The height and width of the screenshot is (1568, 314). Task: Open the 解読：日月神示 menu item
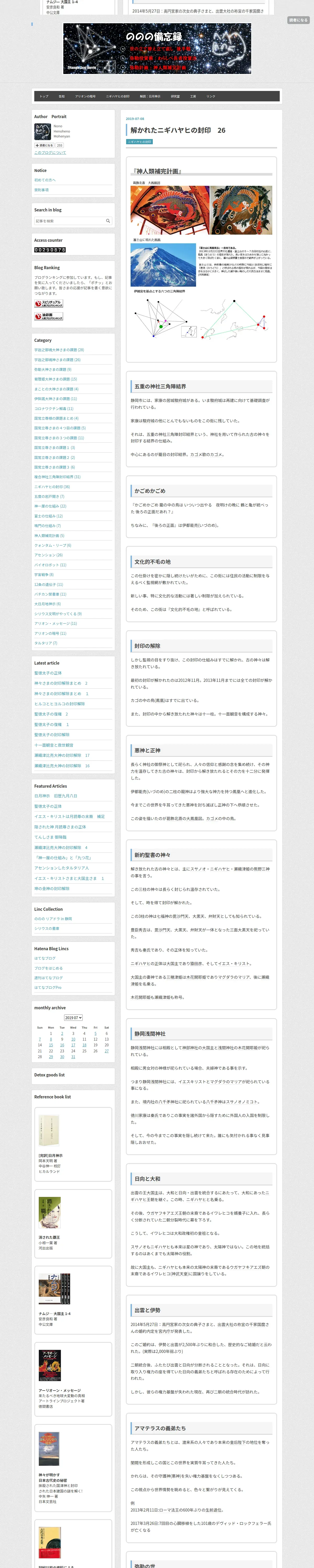tap(150, 96)
